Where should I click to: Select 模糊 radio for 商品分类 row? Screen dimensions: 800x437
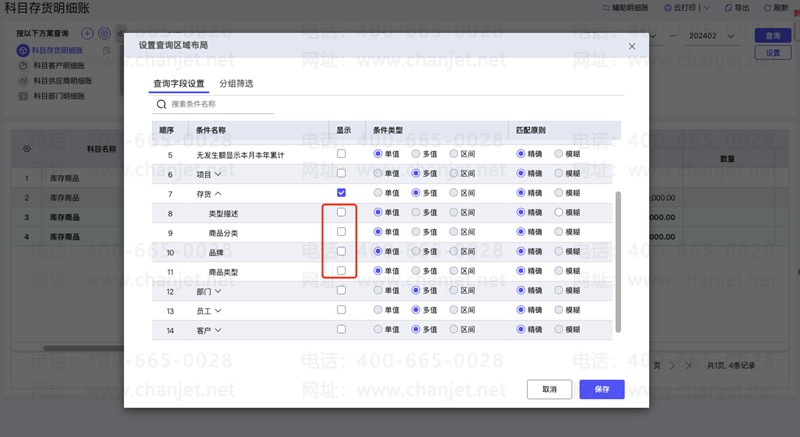point(559,232)
